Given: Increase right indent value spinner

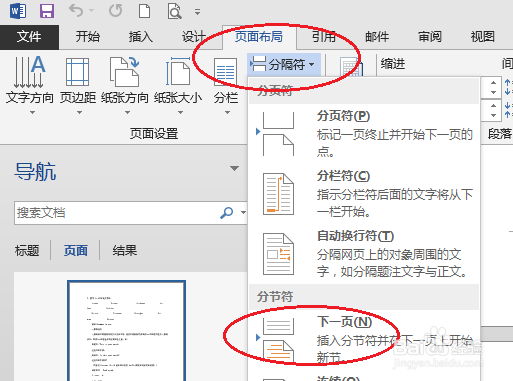Looking at the screenshot, I should tap(494, 106).
